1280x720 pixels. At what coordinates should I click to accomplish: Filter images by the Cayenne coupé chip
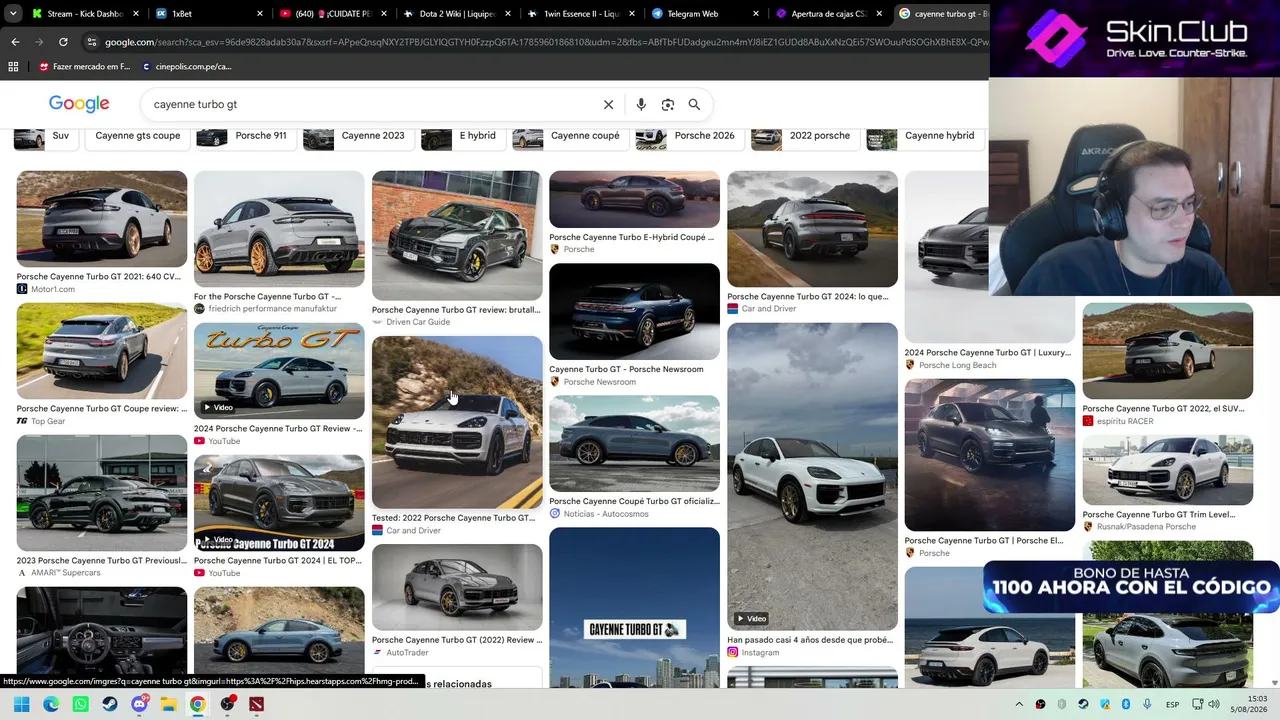pos(570,136)
